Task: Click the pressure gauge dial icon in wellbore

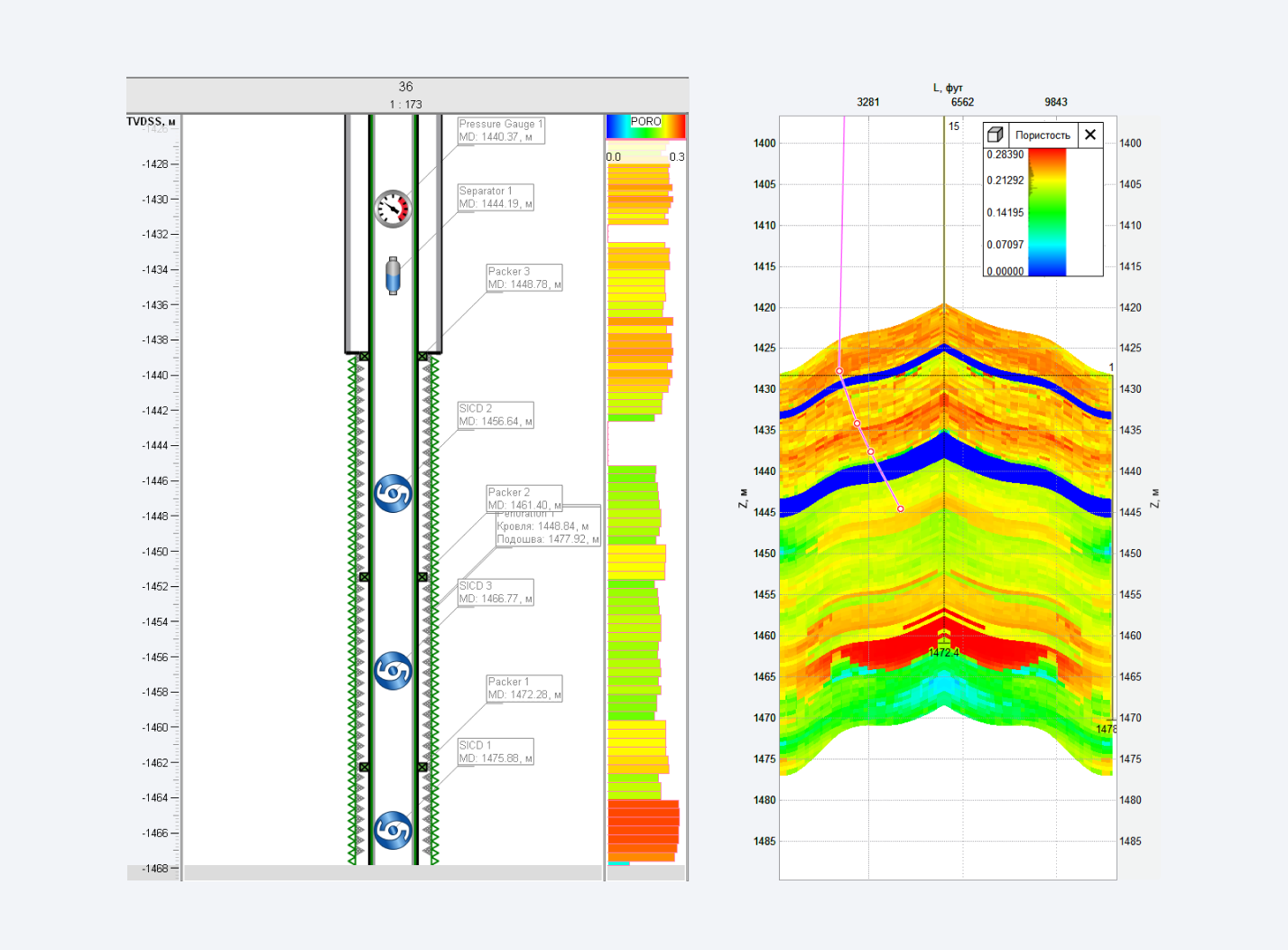Action: tap(394, 209)
